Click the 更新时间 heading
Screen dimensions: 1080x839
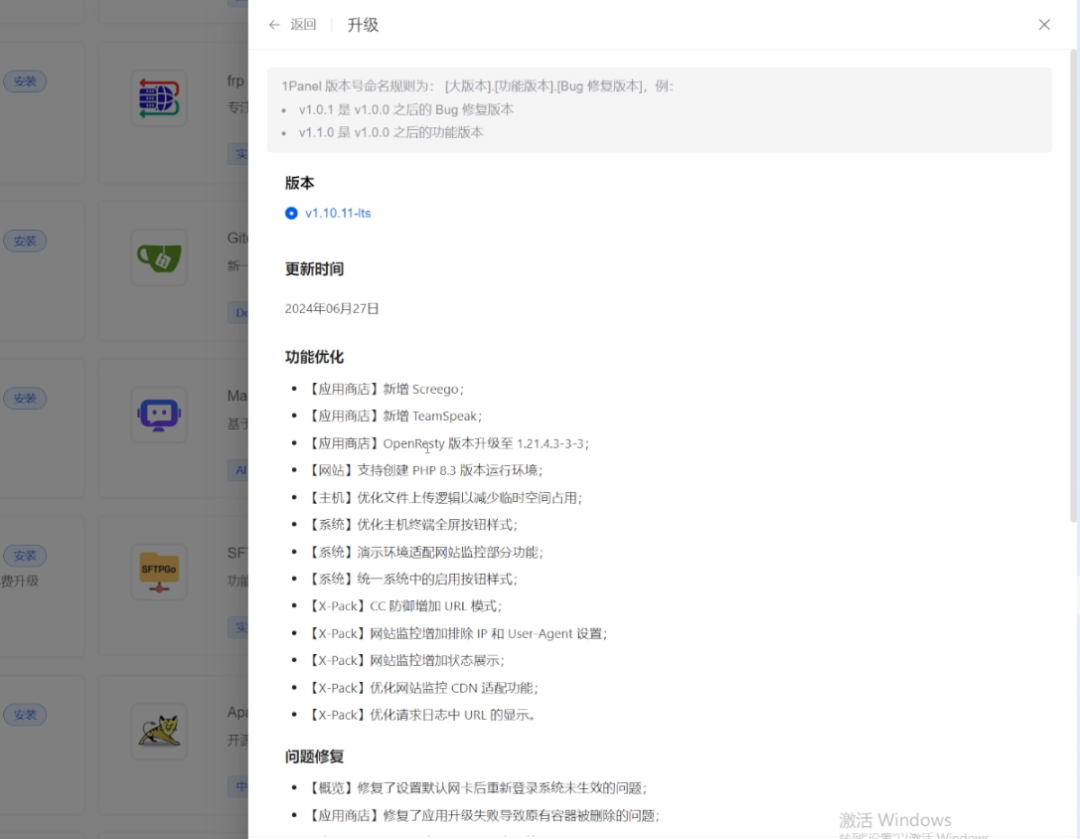pyautogui.click(x=314, y=269)
